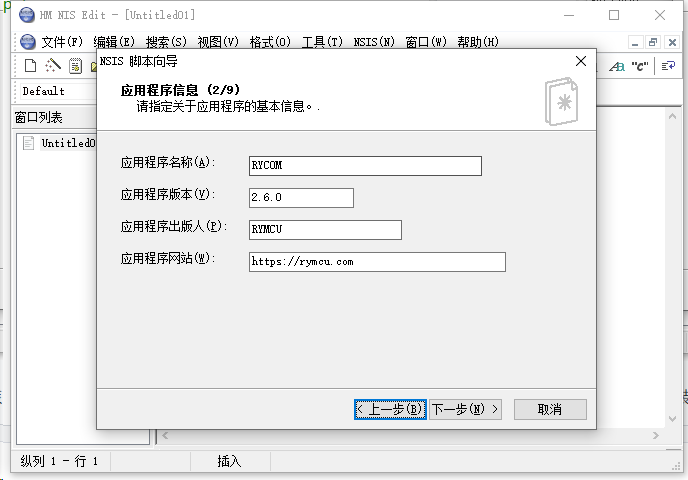
Task: Open the NSIS(N) menu
Action: 374,42
